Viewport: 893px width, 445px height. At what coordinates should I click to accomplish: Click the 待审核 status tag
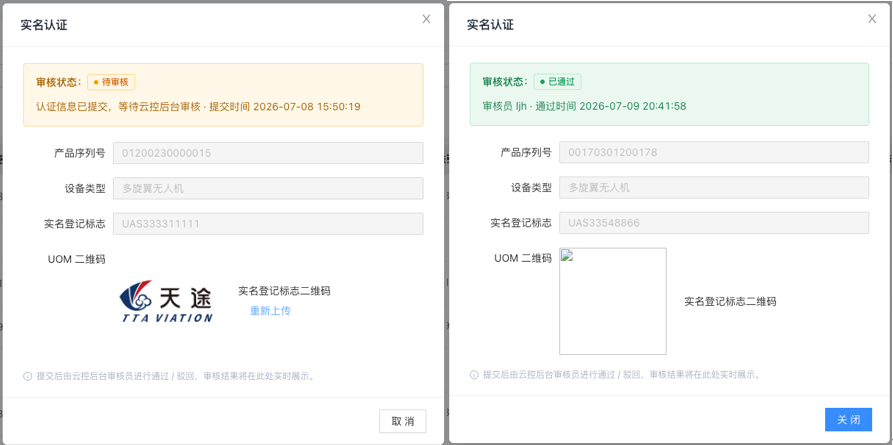coord(111,82)
